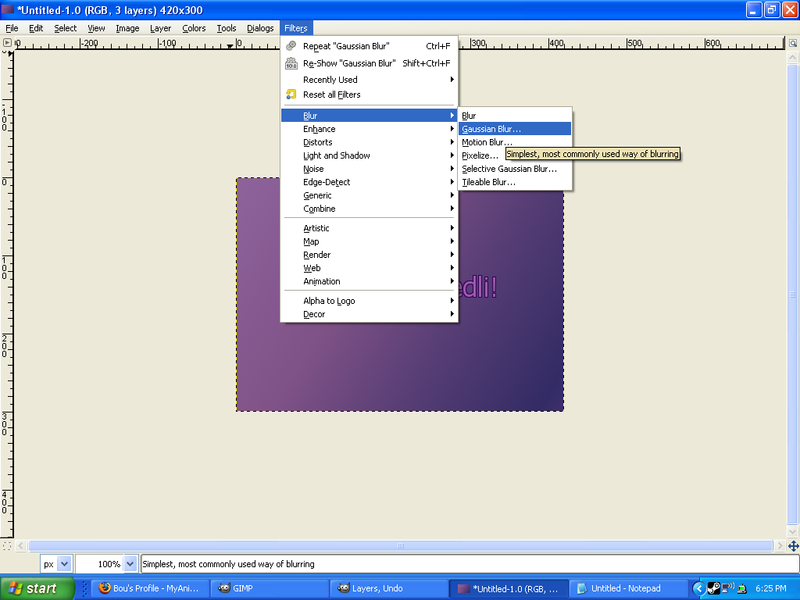The height and width of the screenshot is (600, 800).
Task: Open the Alpha to Logo submenu
Action: (x=369, y=301)
